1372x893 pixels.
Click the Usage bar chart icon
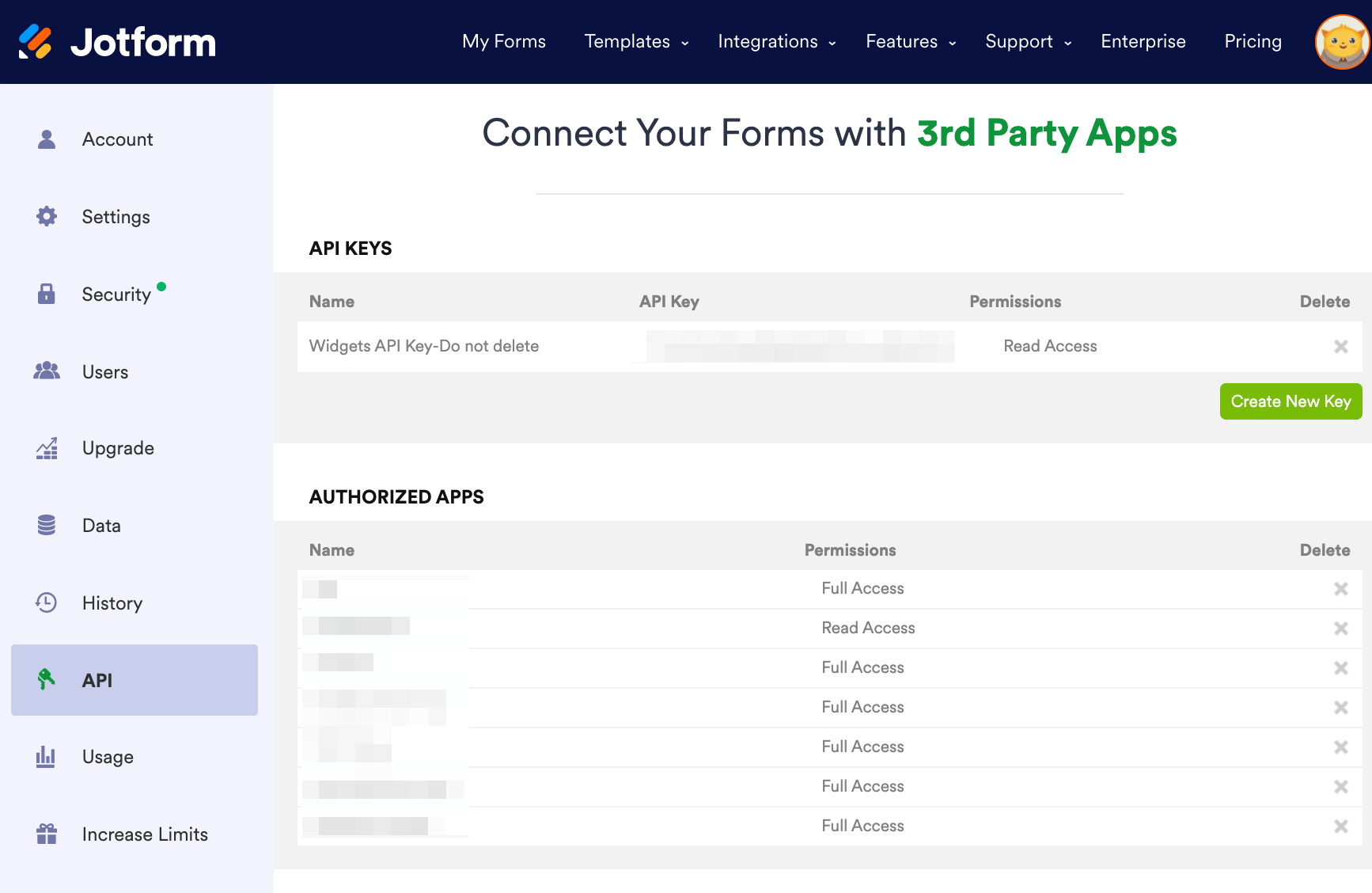coord(46,757)
